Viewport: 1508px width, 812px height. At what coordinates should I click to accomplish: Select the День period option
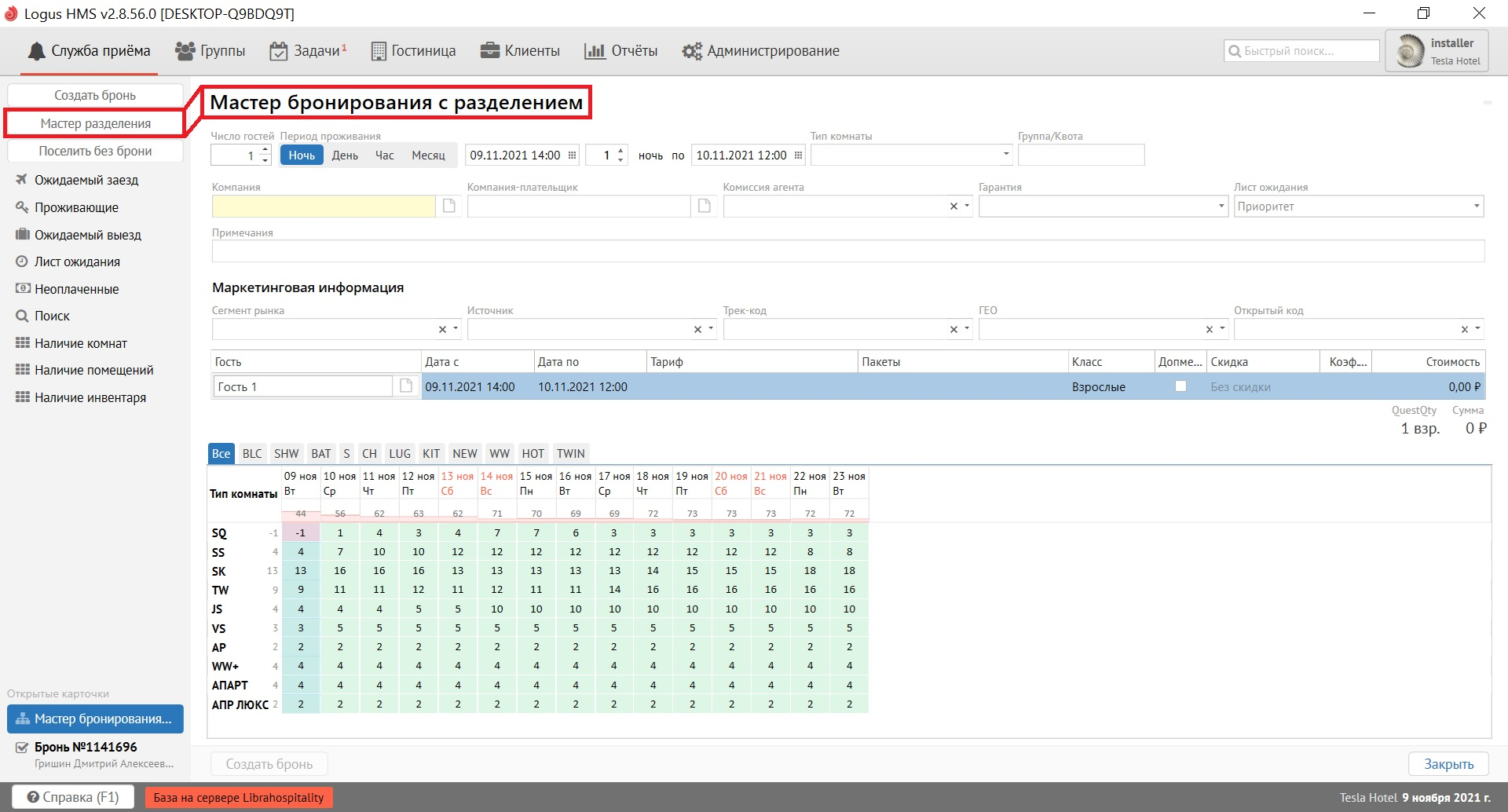pyautogui.click(x=345, y=155)
